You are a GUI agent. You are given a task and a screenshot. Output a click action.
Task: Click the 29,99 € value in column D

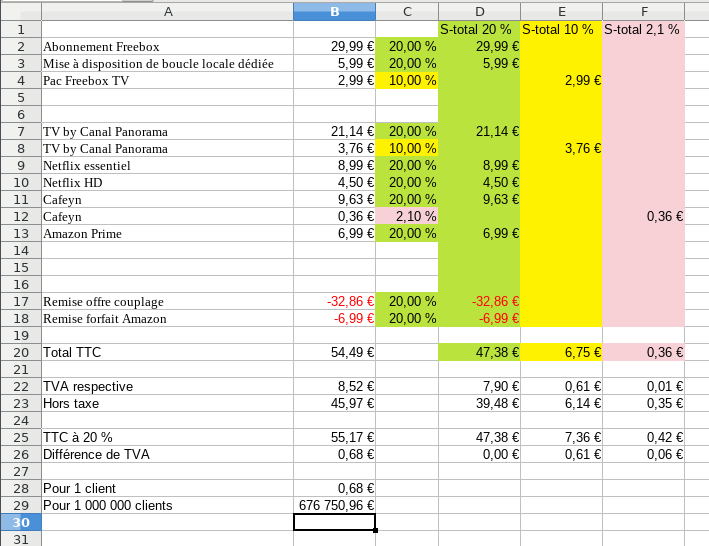pyautogui.click(x=479, y=47)
